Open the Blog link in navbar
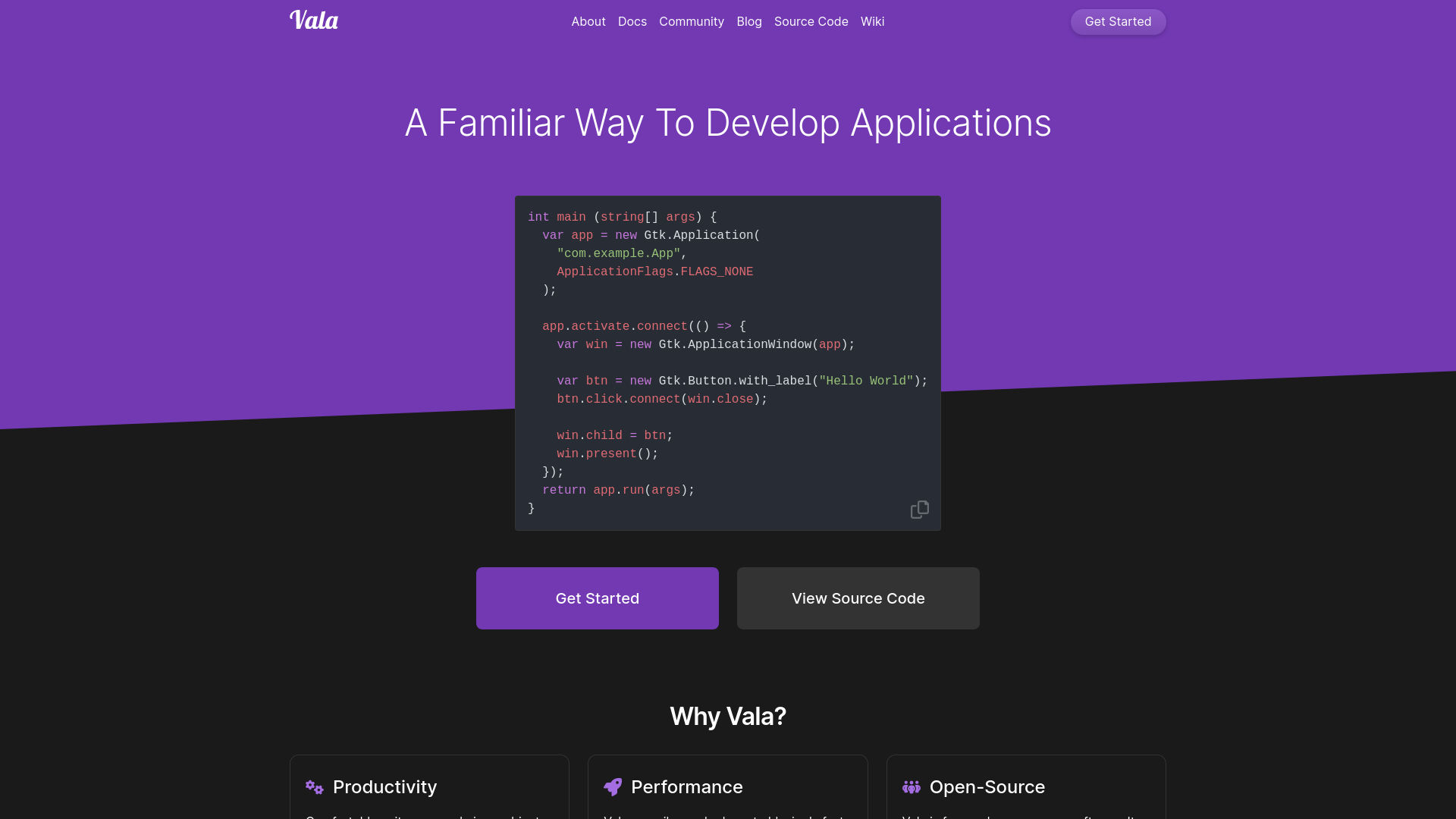Image resolution: width=1456 pixels, height=819 pixels. [x=749, y=22]
